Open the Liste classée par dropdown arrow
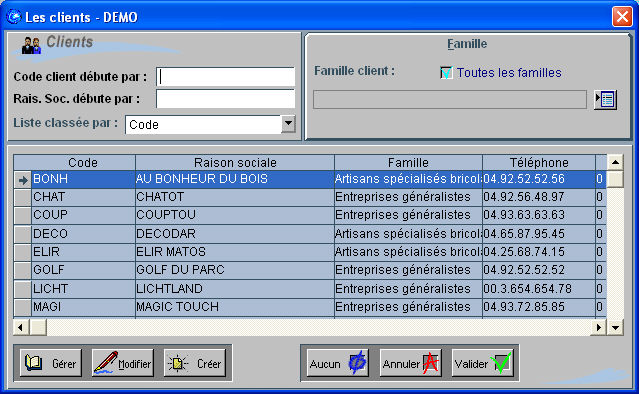The width and height of the screenshot is (639, 394). click(288, 124)
